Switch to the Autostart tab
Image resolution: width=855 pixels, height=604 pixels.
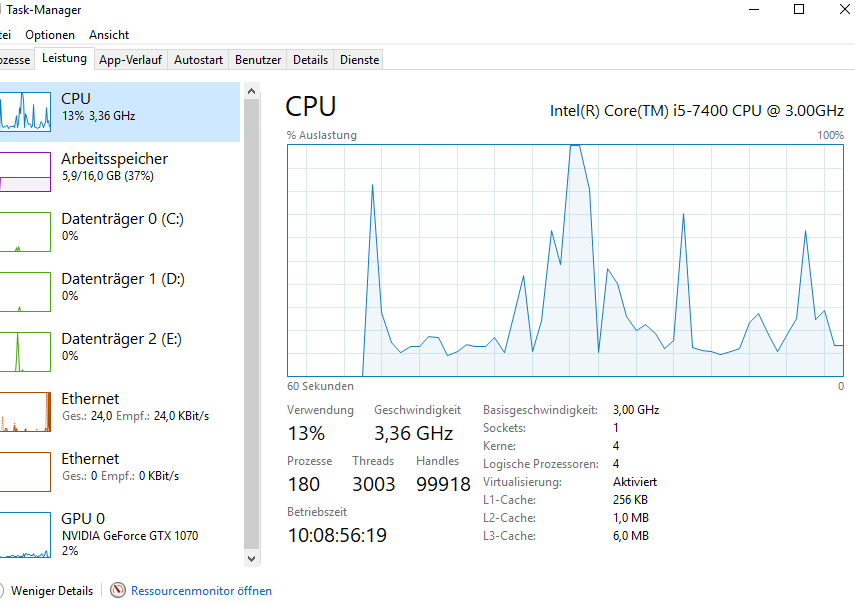coord(198,60)
